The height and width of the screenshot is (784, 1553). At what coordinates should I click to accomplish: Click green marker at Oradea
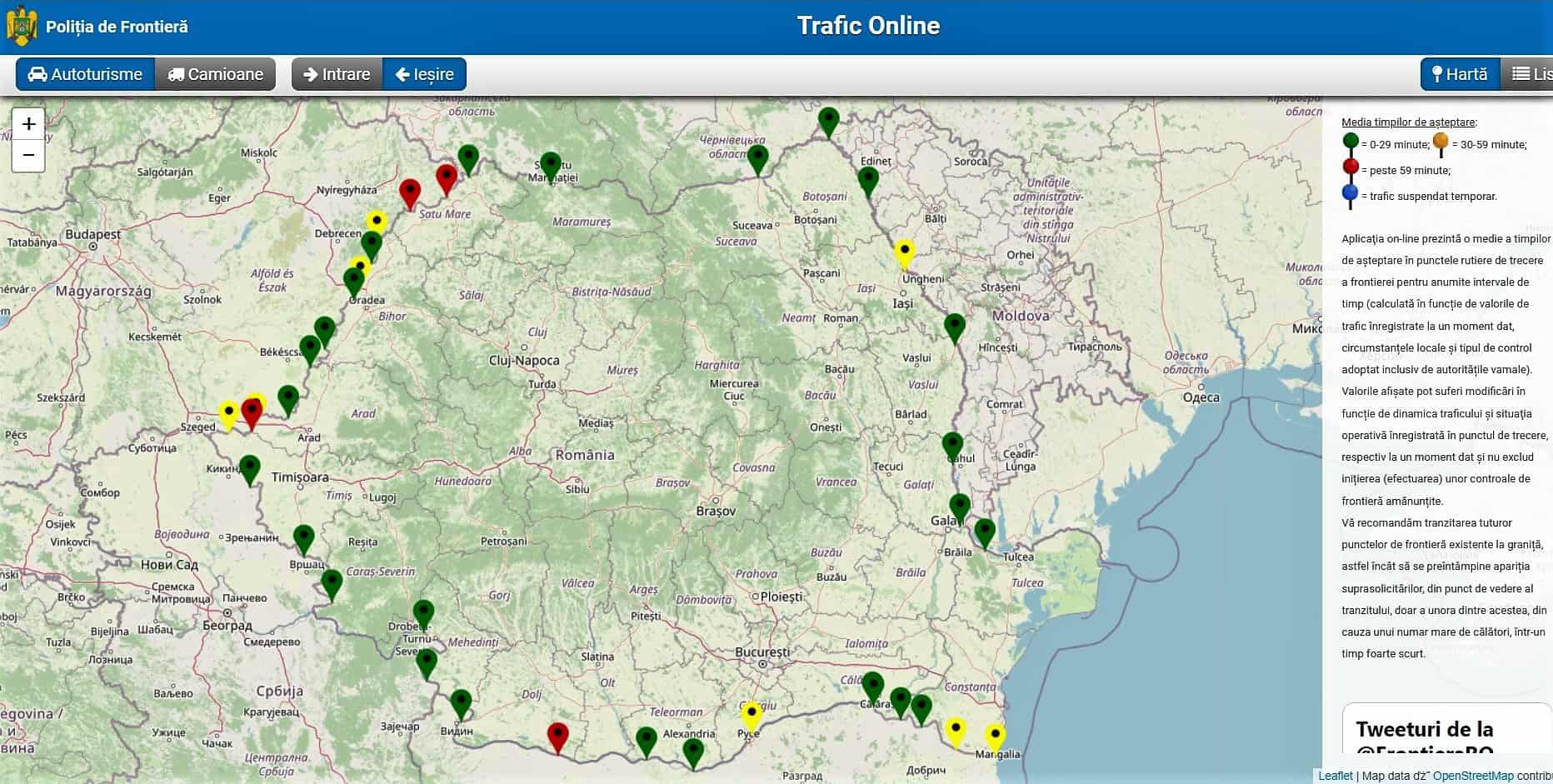(x=354, y=283)
